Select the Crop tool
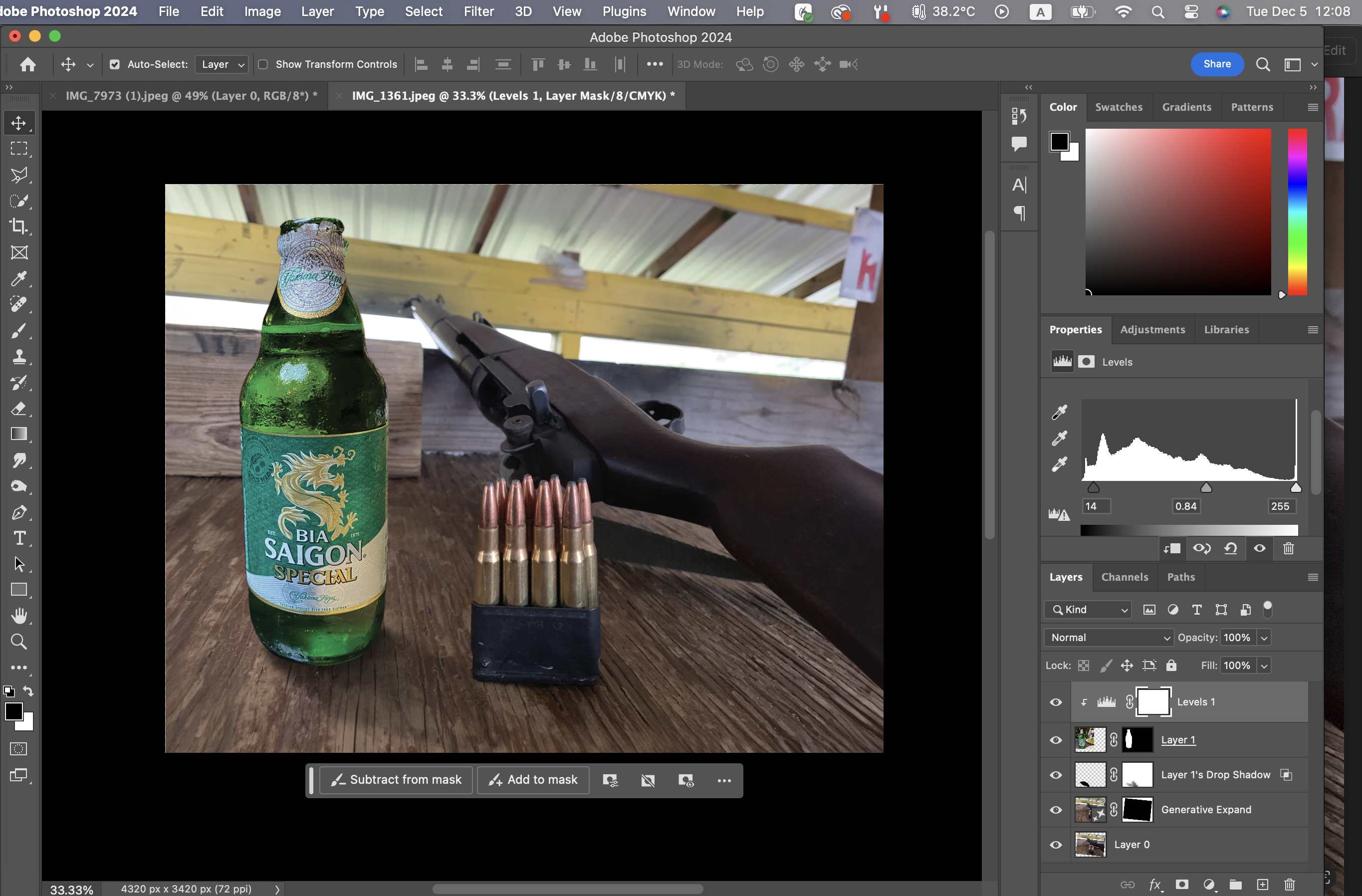Image resolution: width=1362 pixels, height=896 pixels. 19,226
